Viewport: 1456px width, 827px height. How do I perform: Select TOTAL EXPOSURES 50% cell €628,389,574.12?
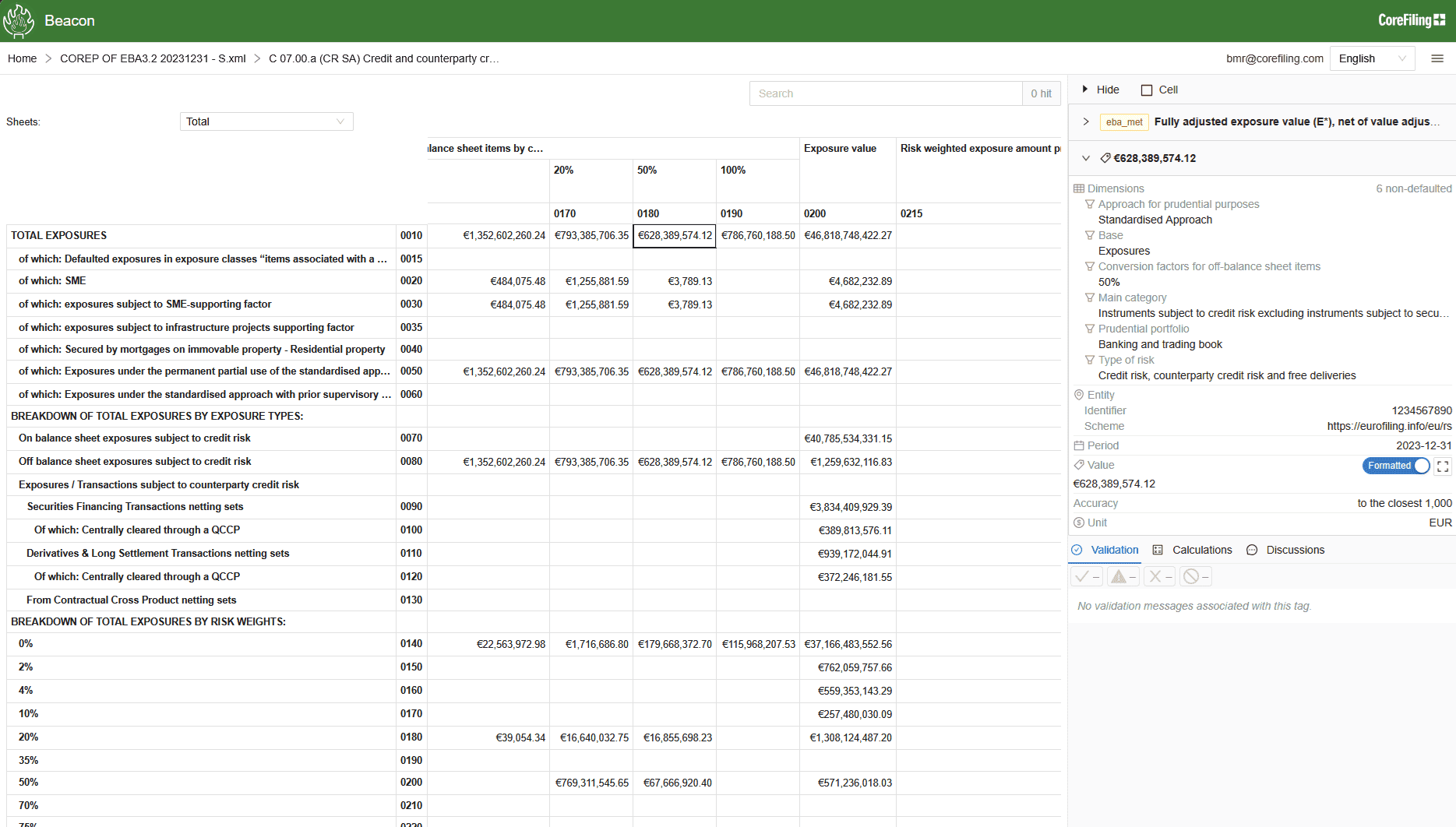click(x=675, y=235)
